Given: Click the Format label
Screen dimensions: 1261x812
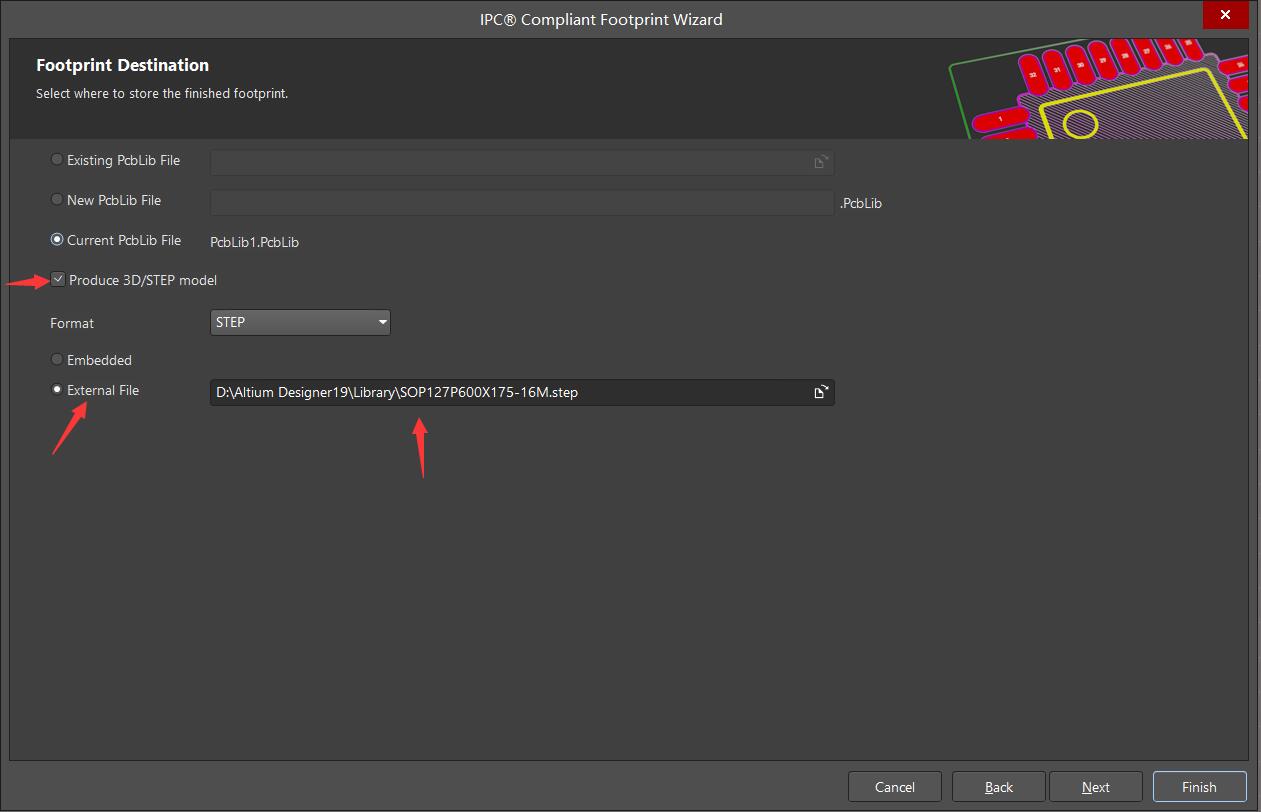Looking at the screenshot, I should 72,323.
